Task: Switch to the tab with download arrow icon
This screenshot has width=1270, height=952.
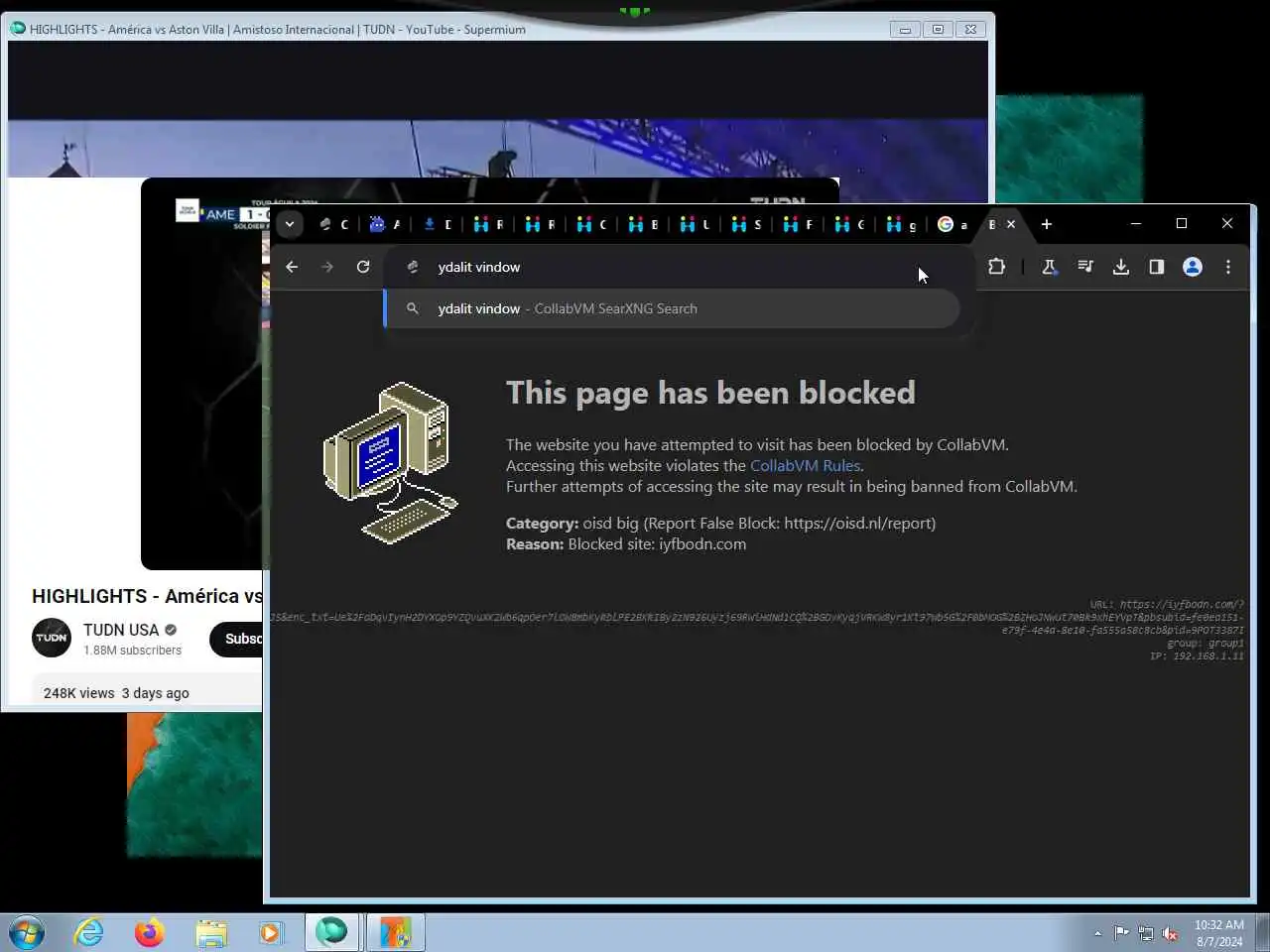Action: pyautogui.click(x=436, y=224)
